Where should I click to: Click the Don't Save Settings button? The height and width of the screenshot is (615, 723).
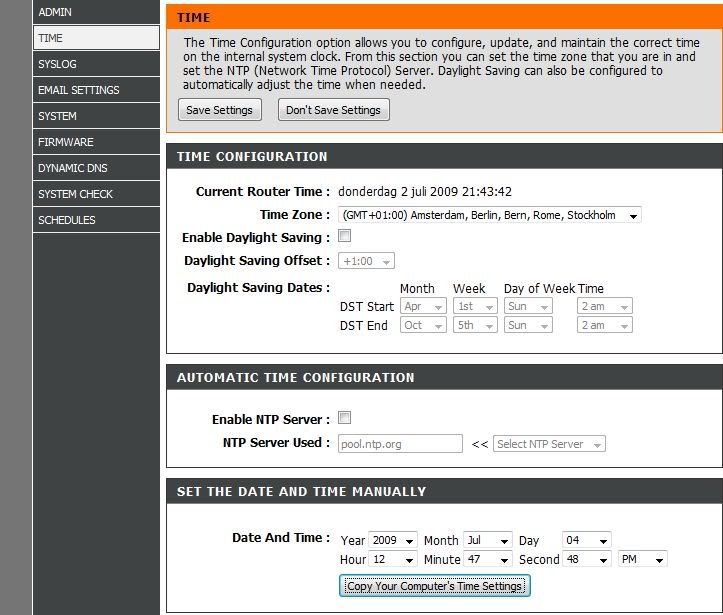tap(333, 110)
